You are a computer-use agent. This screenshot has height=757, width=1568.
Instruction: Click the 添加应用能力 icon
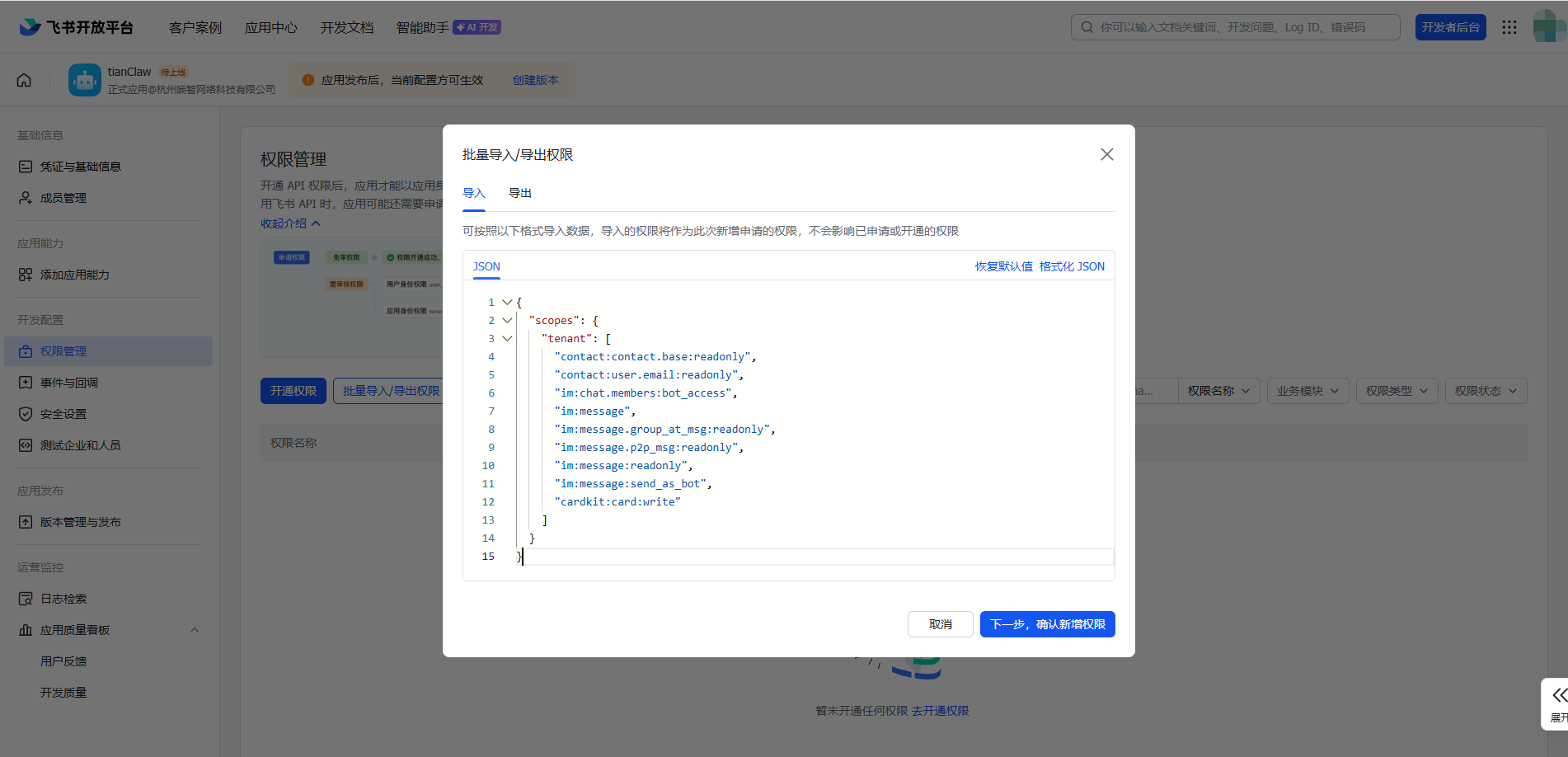26,275
